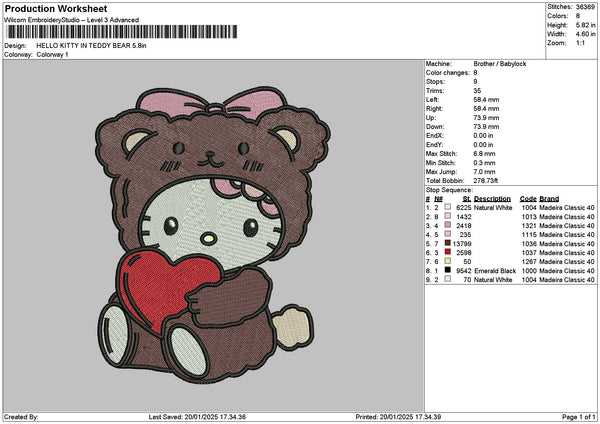Click the 'Left:' extent label
Screen dimensions: 600x424
431,100
